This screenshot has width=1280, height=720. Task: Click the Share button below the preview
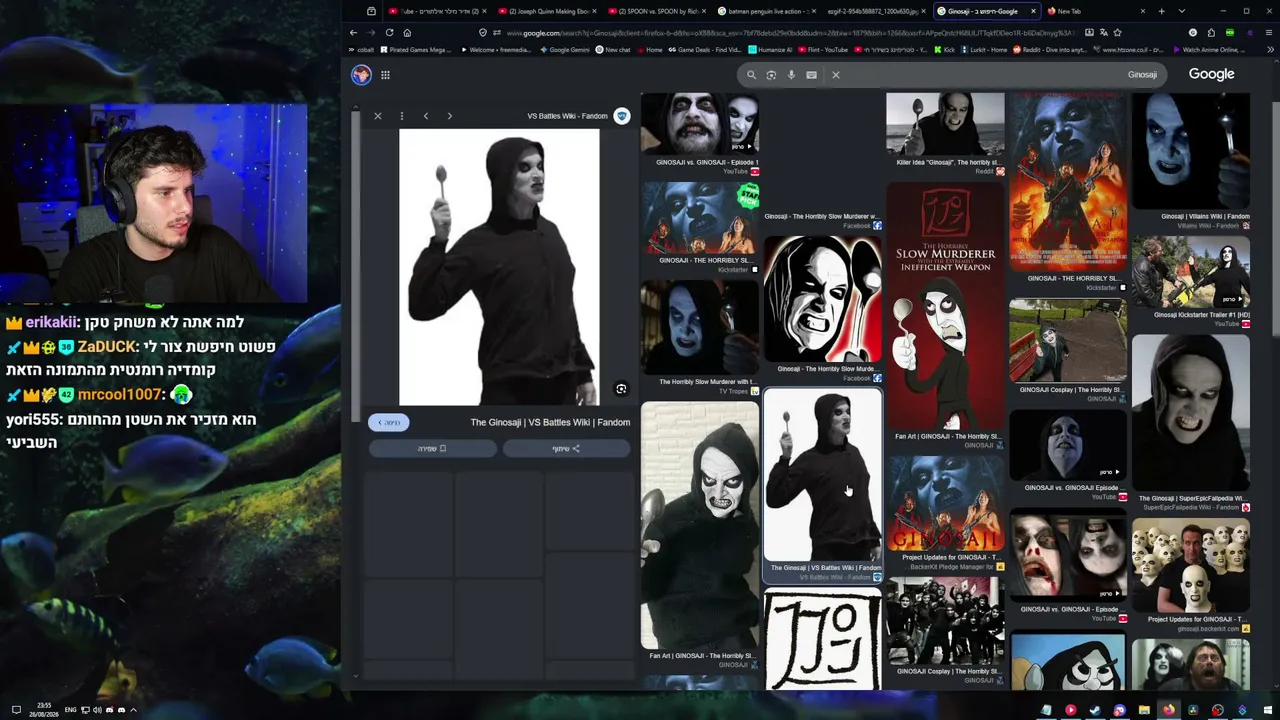(x=566, y=449)
